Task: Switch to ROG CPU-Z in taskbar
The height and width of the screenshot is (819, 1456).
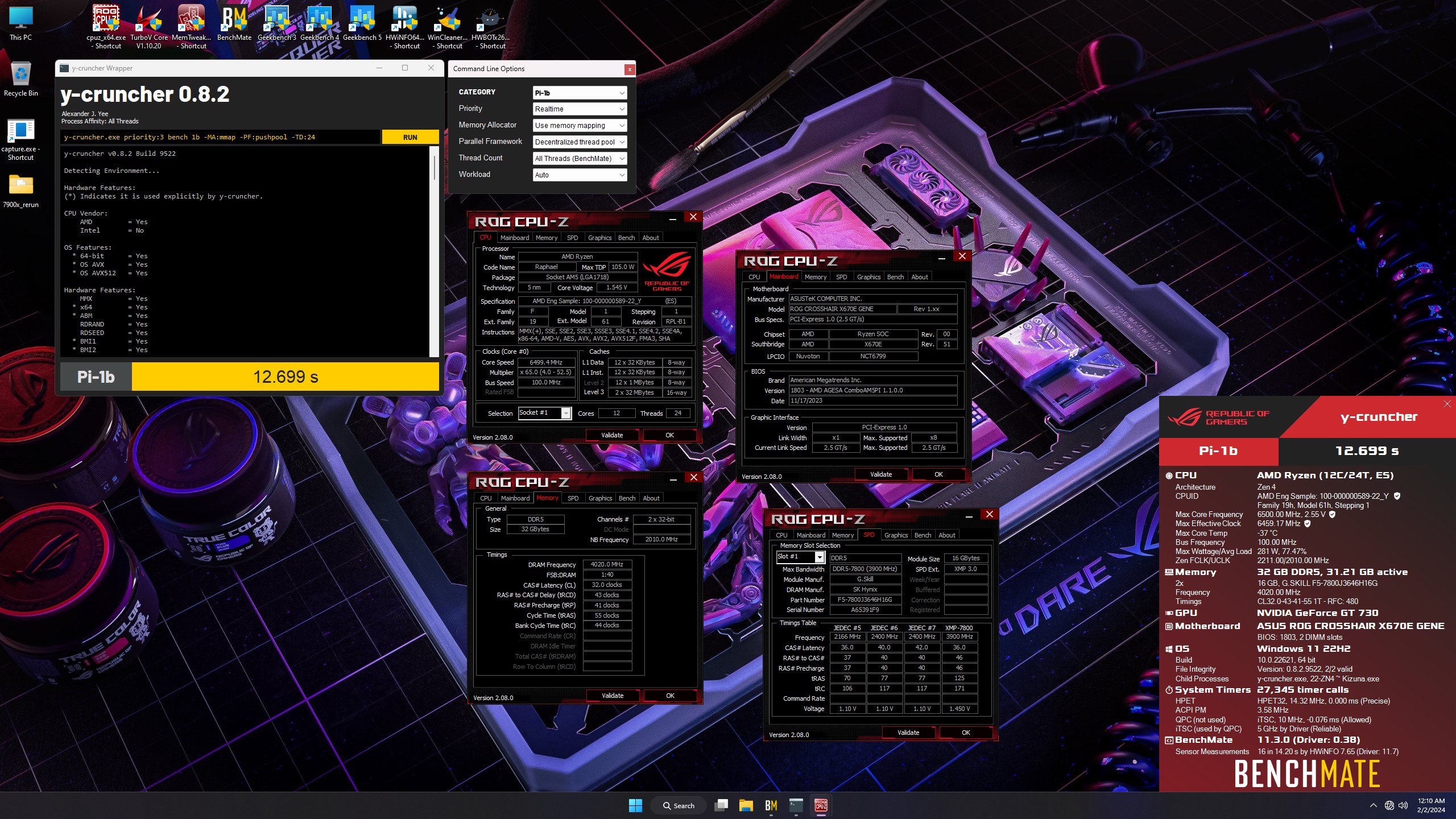Action: pos(821,805)
